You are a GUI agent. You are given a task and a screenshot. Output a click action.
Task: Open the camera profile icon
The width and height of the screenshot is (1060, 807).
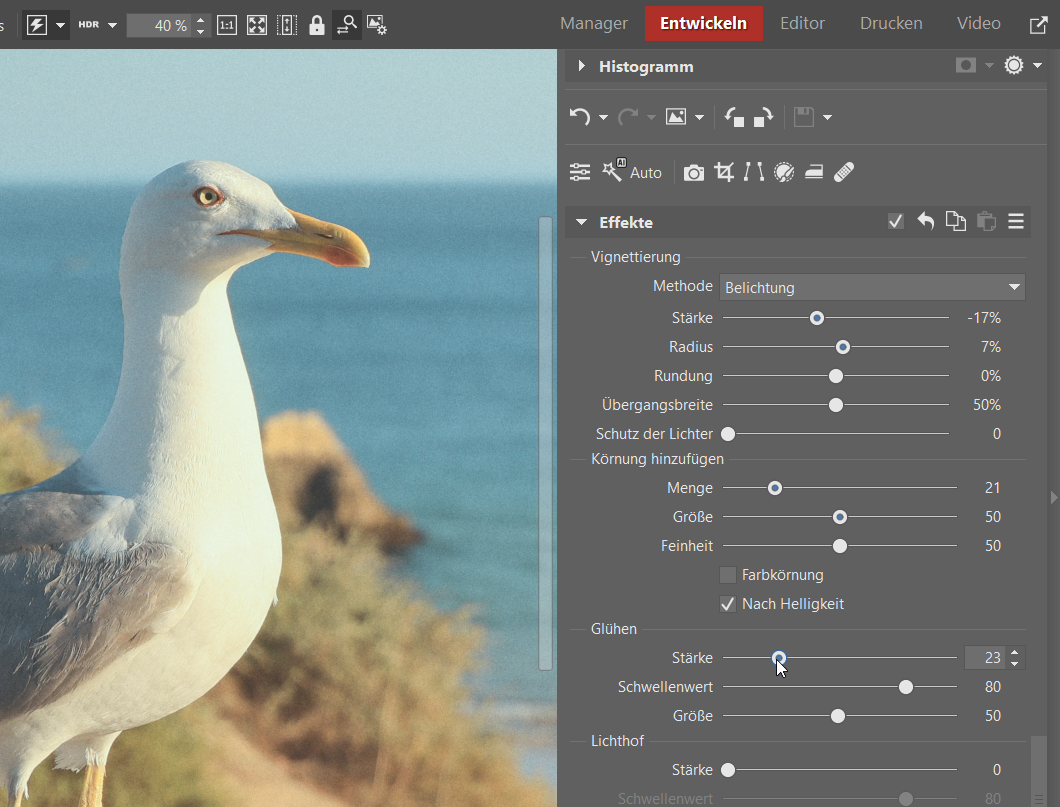click(693, 173)
